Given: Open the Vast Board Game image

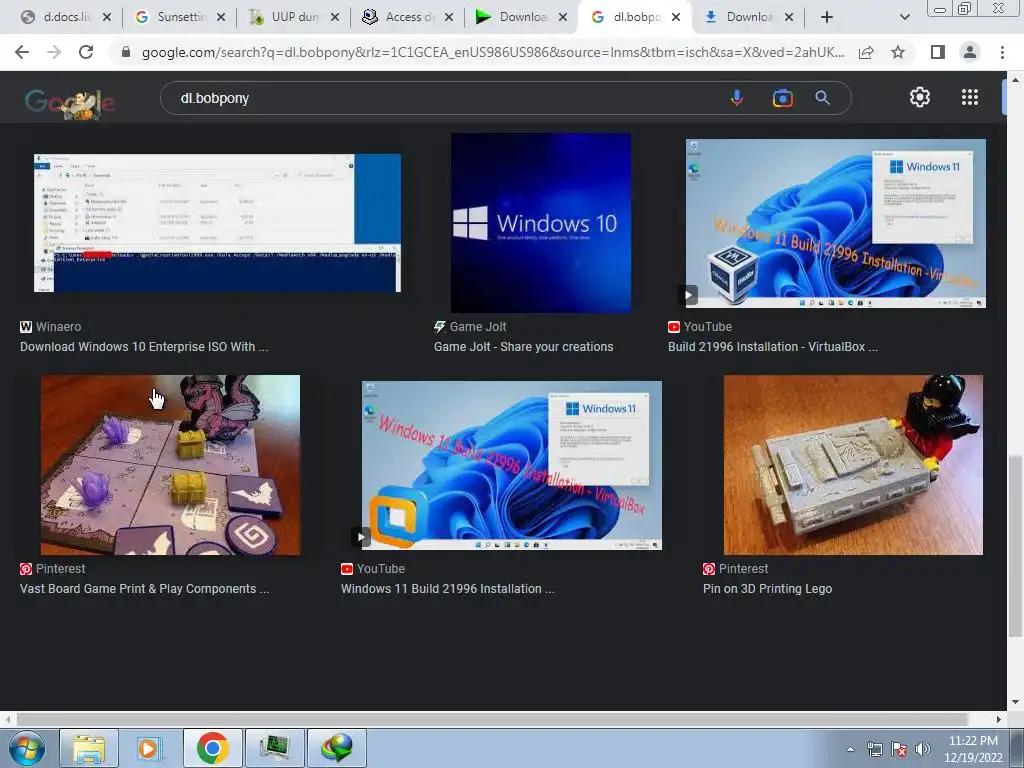Looking at the screenshot, I should (x=170, y=464).
